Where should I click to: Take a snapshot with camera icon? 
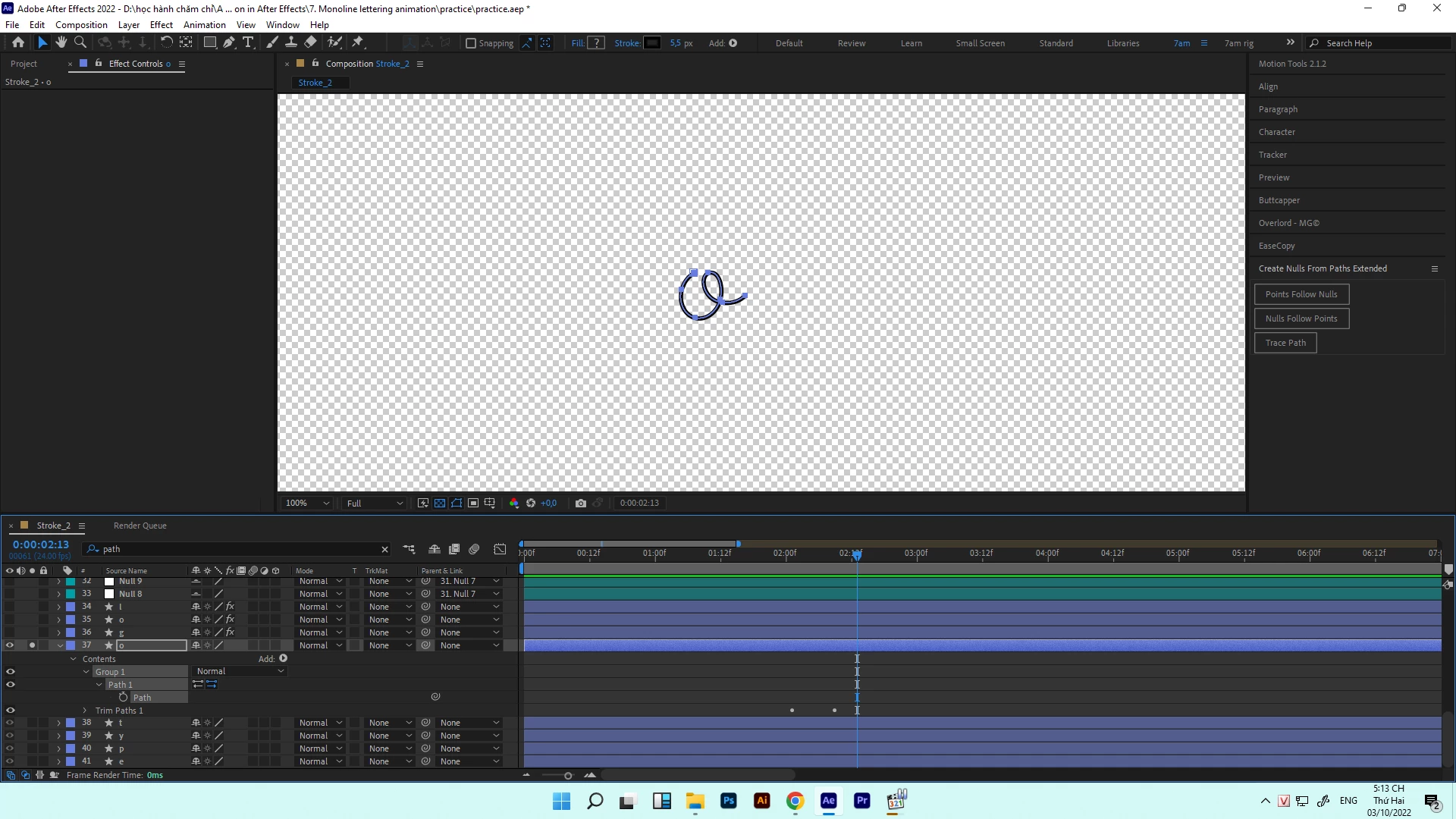[581, 503]
